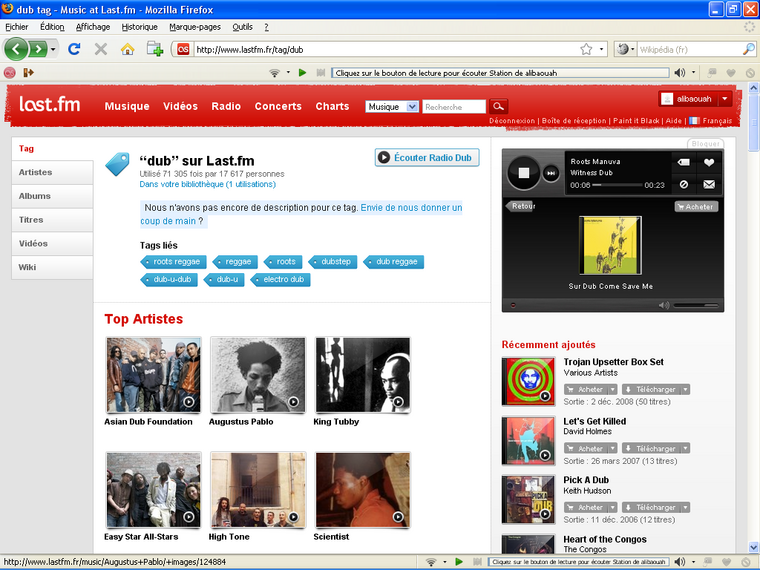This screenshot has height=570, width=760.
Task: Click the Recherche search input field
Action: pos(454,107)
